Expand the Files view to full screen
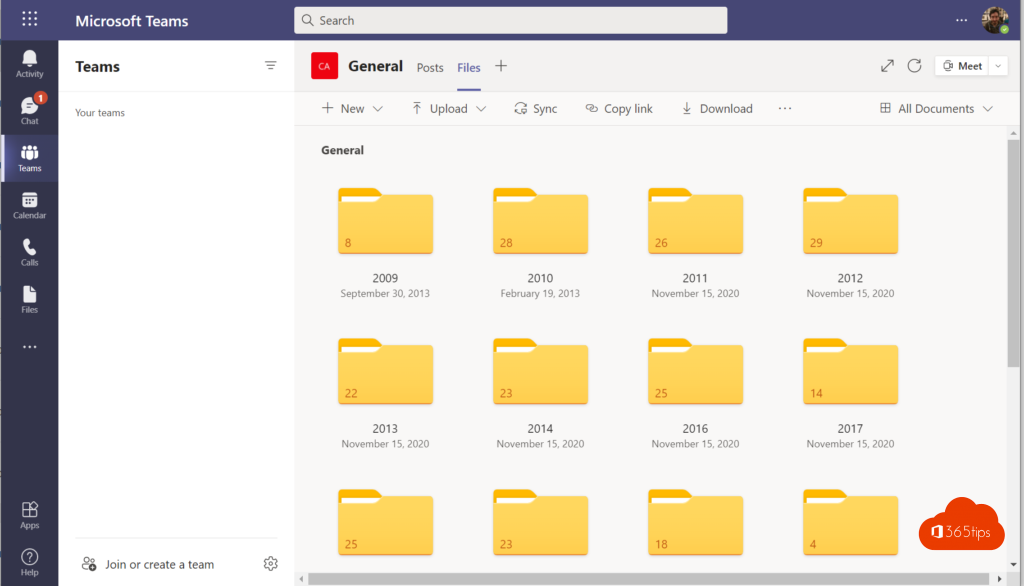The width and height of the screenshot is (1024, 586). click(886, 65)
